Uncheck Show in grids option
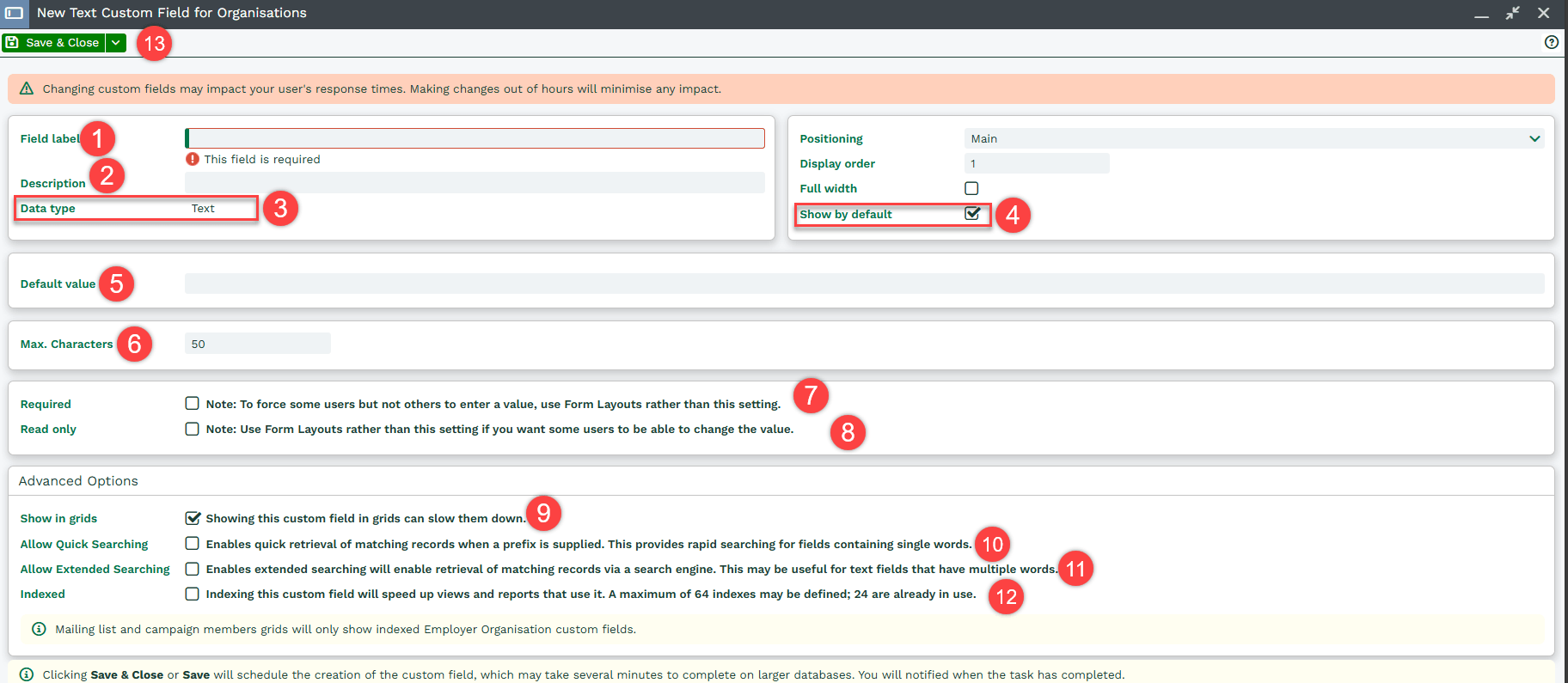 point(193,518)
